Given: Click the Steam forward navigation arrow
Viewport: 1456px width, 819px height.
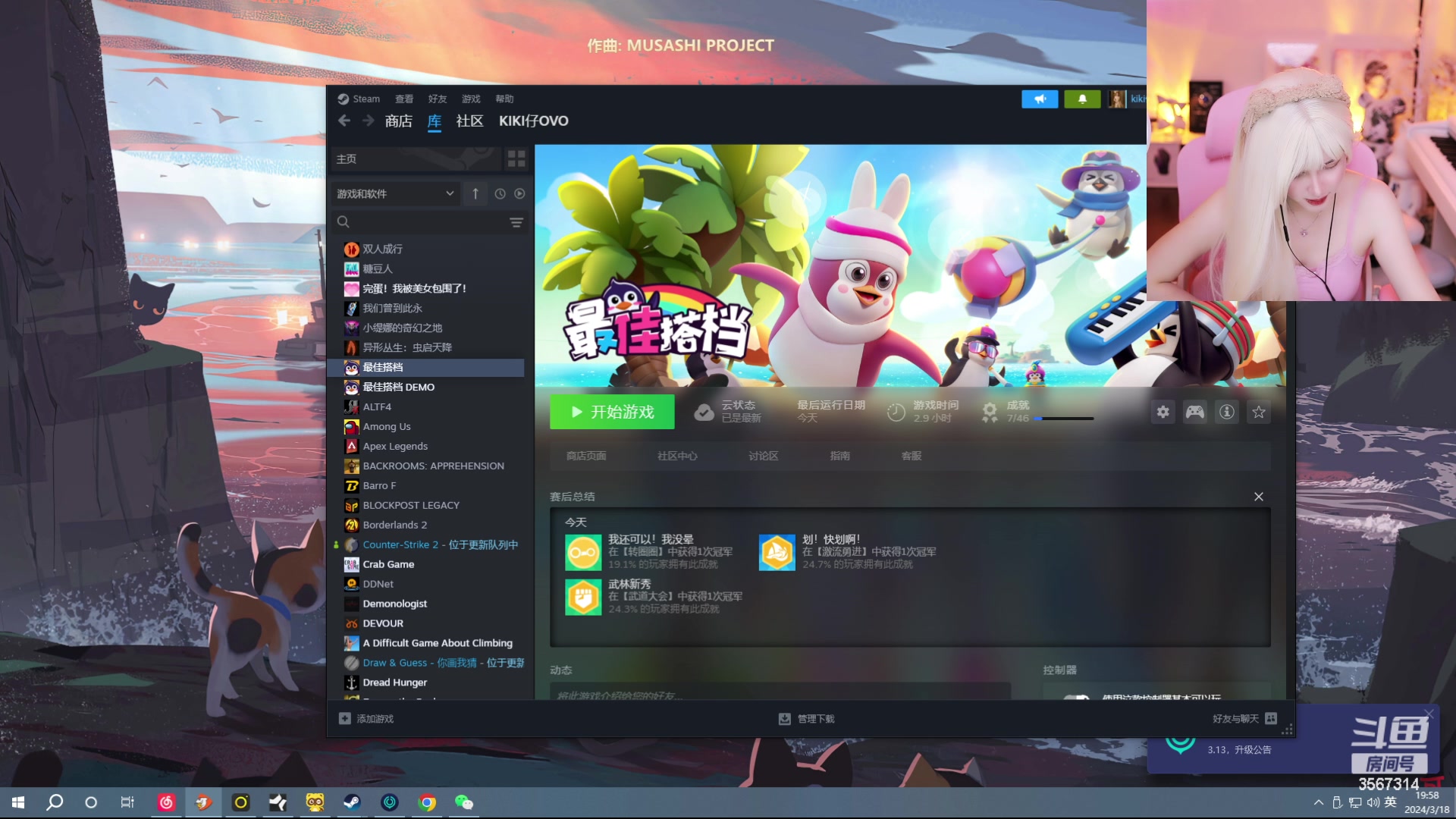Looking at the screenshot, I should pos(369,121).
